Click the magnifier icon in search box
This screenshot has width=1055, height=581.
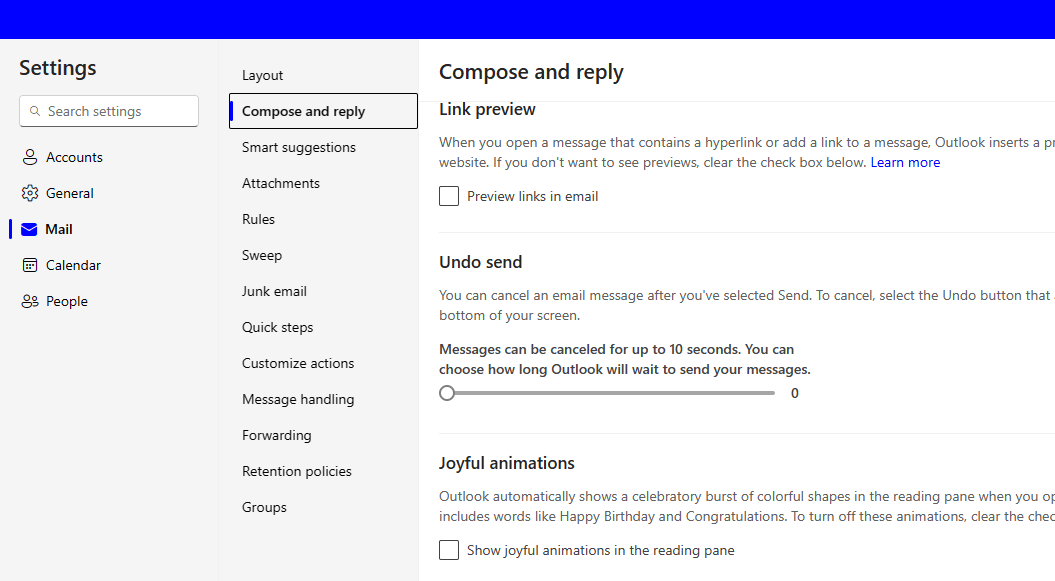click(35, 111)
